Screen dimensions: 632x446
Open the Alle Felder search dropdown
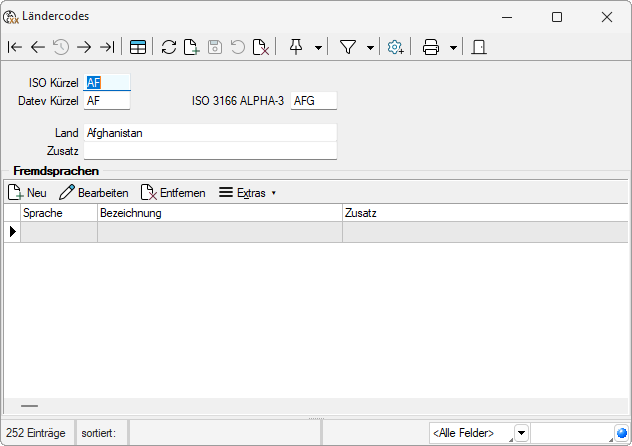pos(521,433)
